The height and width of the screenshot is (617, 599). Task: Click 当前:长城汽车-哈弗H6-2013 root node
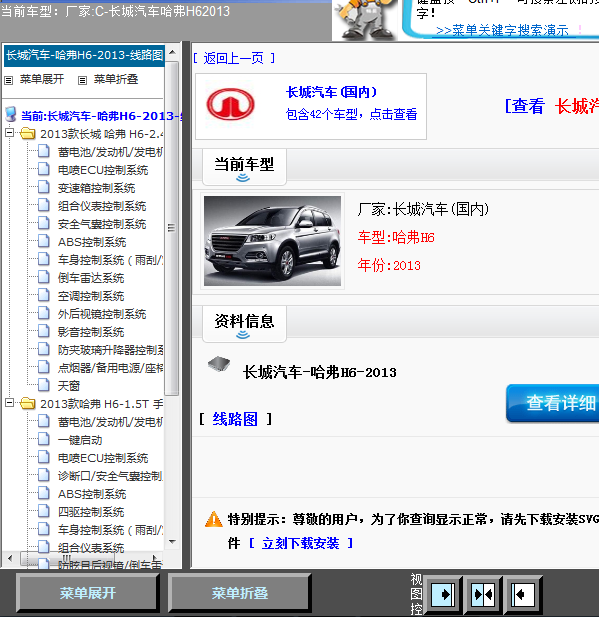coord(101,116)
